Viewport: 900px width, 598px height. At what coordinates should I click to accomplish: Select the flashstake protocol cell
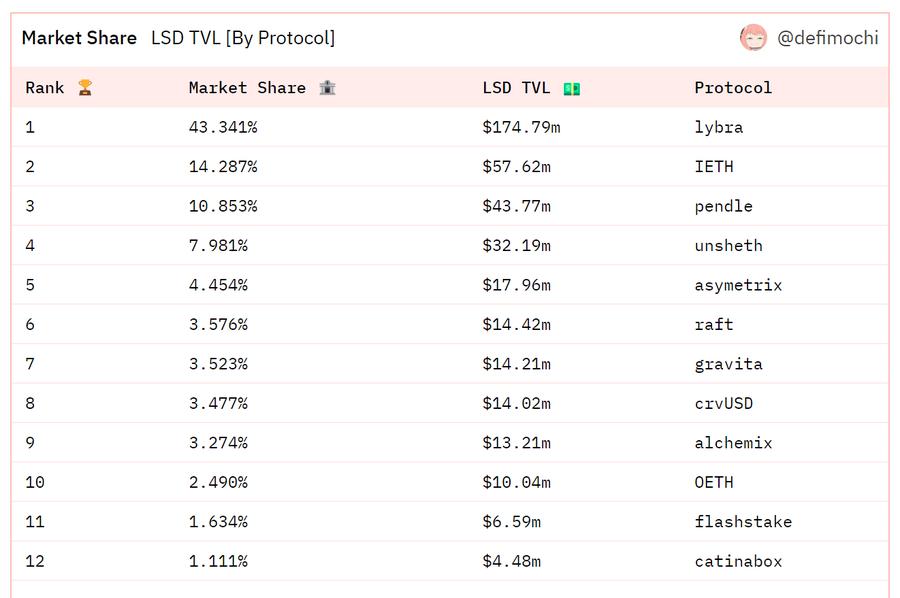(743, 522)
